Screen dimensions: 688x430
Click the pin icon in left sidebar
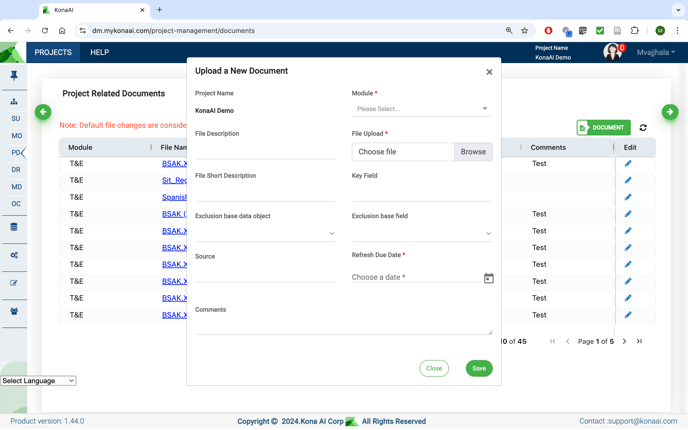tap(14, 76)
